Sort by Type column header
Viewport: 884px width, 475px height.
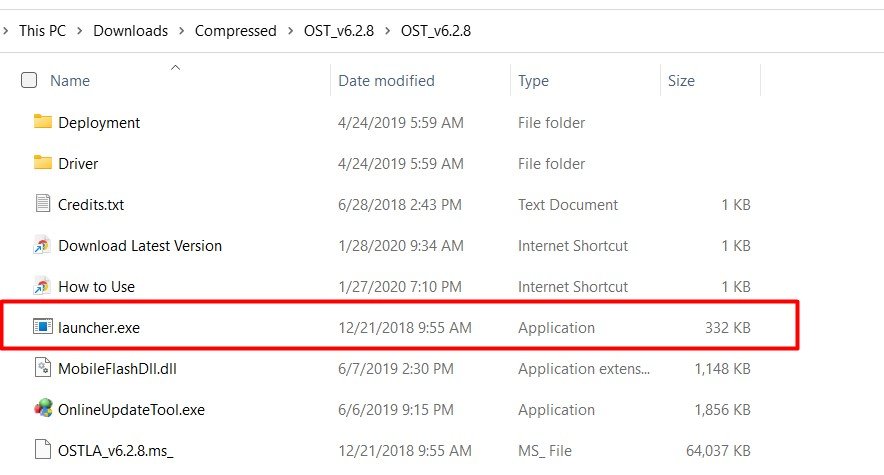533,81
